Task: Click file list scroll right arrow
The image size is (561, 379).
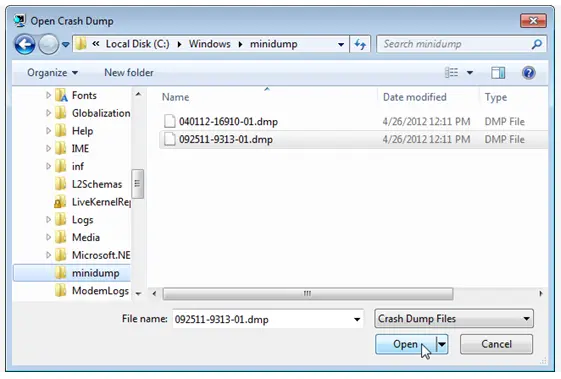Action: pyautogui.click(x=541, y=294)
